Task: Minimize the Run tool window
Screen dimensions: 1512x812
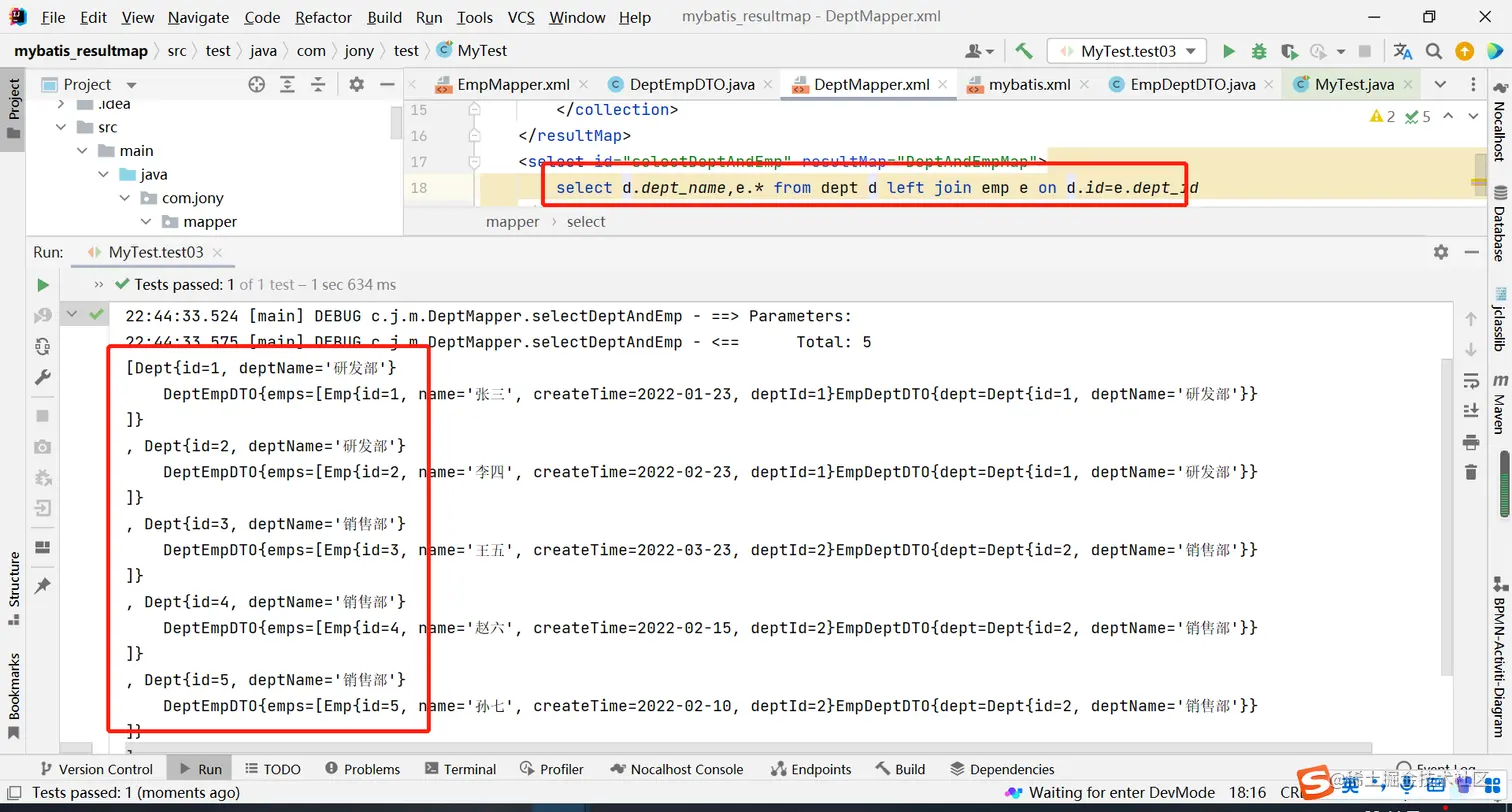Action: tap(1472, 252)
